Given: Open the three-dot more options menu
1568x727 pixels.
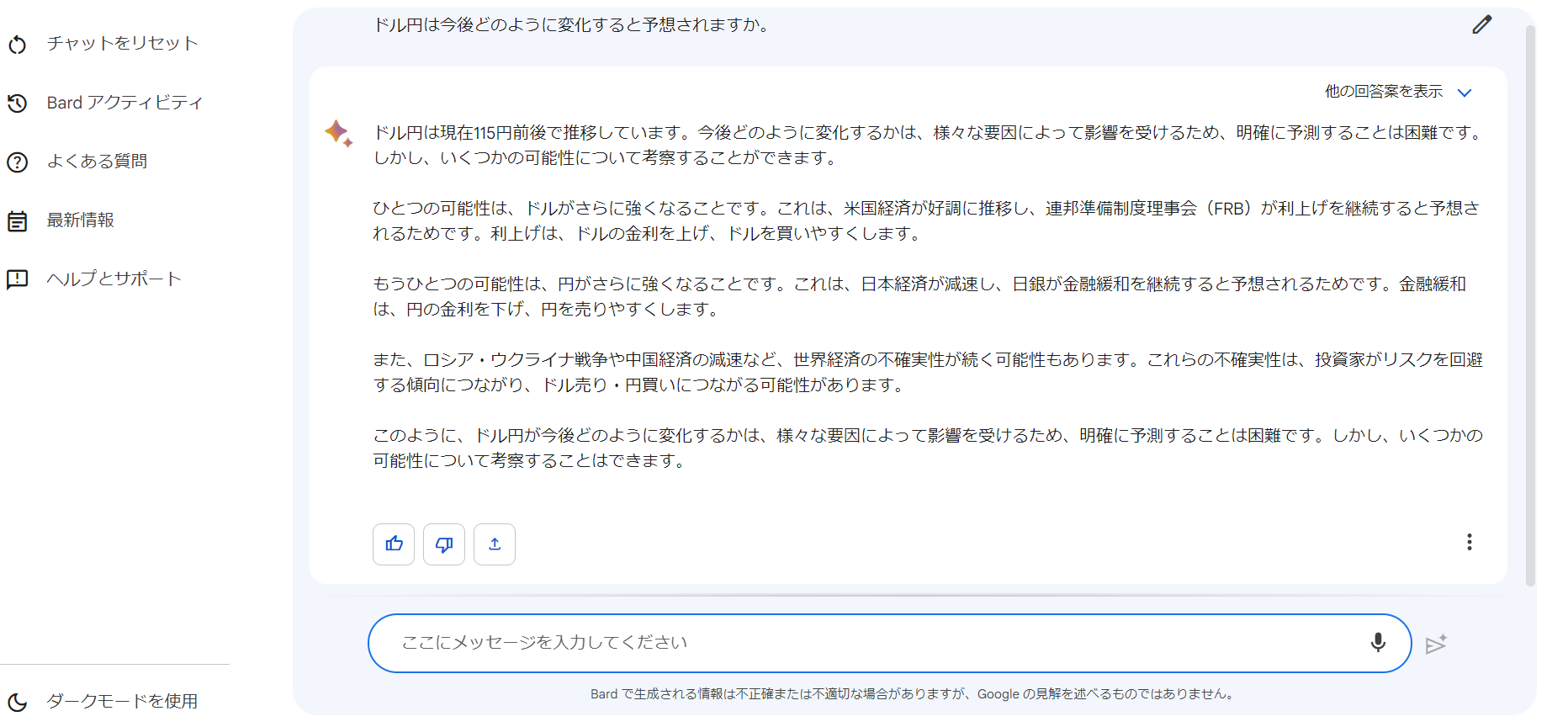Looking at the screenshot, I should point(1470,542).
